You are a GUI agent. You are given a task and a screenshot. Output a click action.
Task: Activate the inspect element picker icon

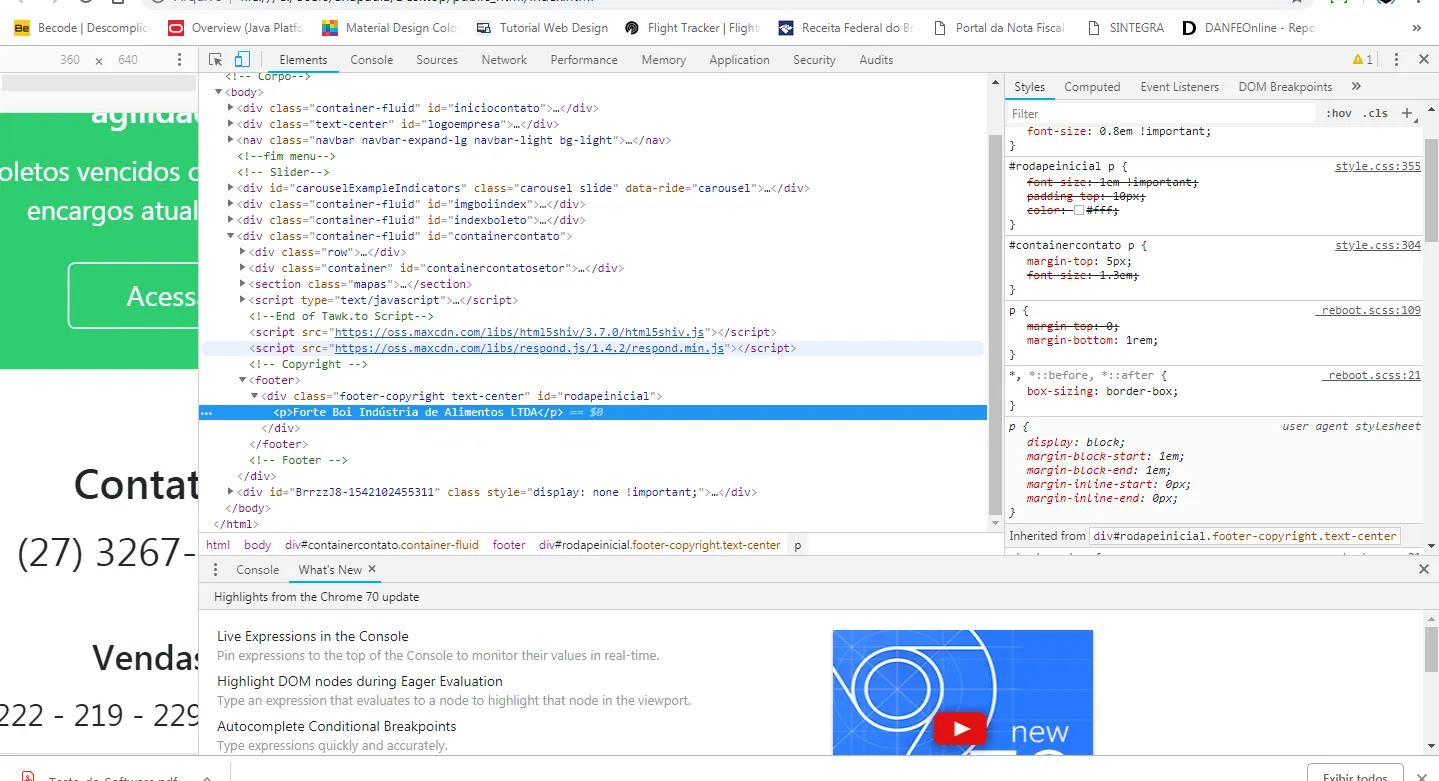pyautogui.click(x=216, y=60)
